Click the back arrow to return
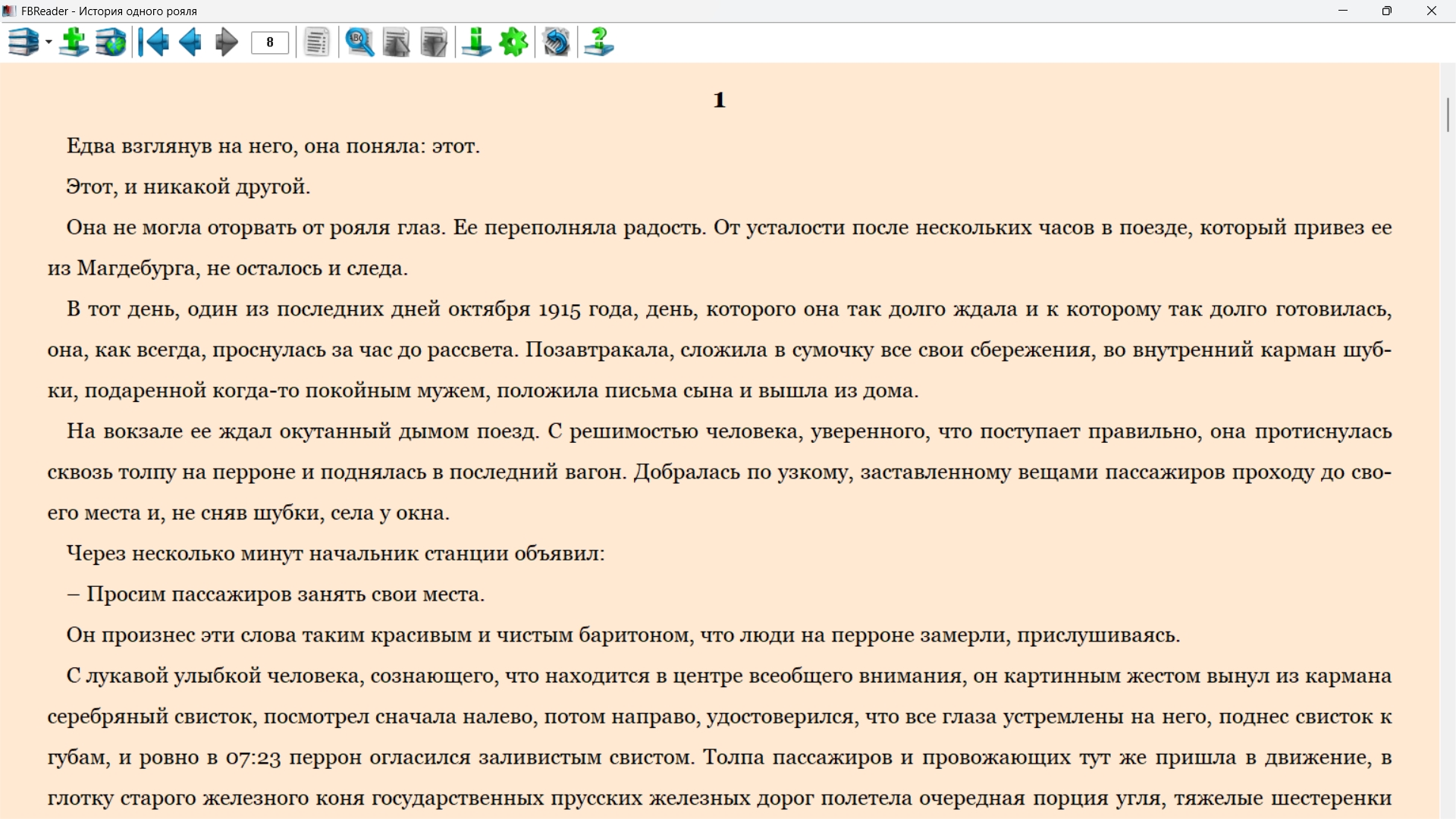The width and height of the screenshot is (1456, 819). (190, 42)
